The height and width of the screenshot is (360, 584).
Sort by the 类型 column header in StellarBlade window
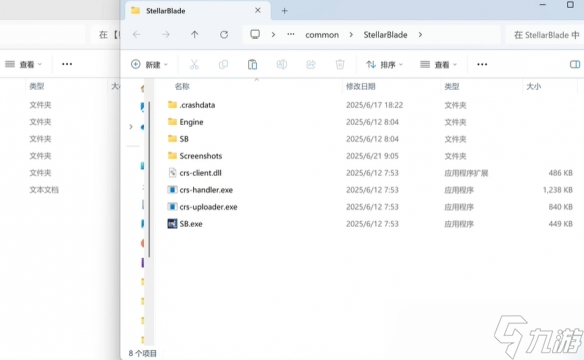coord(452,86)
